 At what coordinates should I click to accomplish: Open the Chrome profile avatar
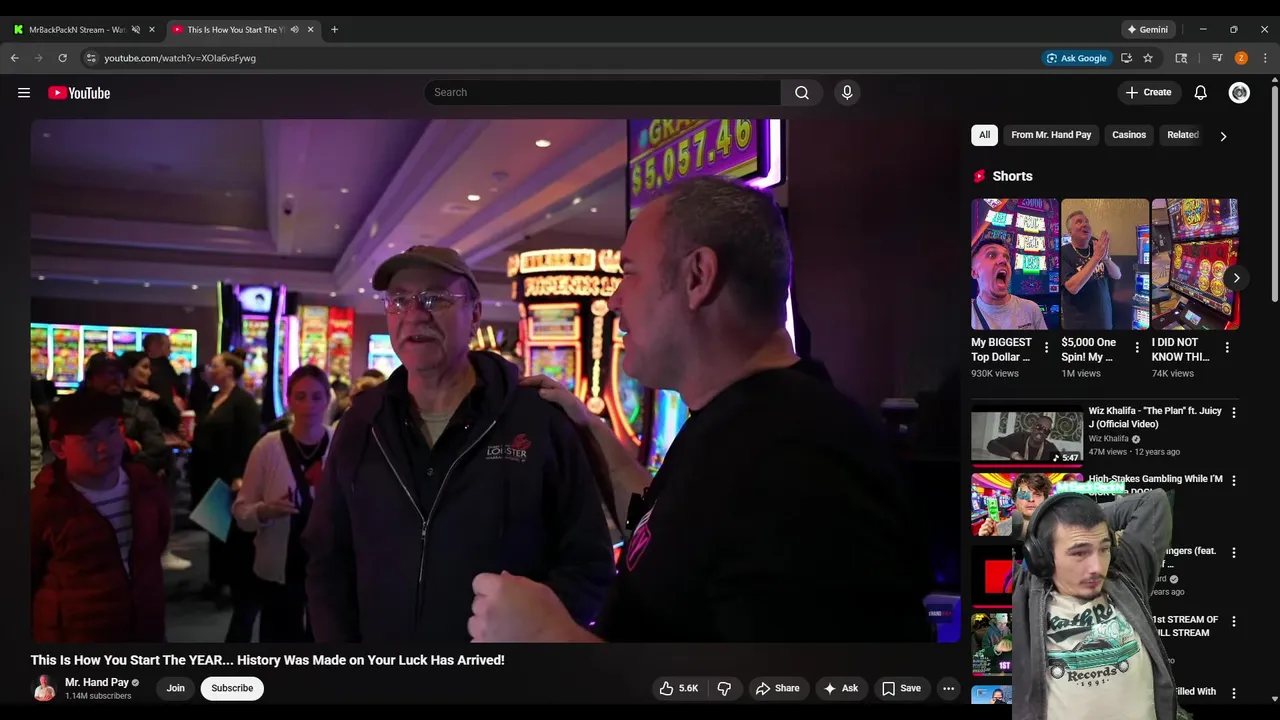(x=1241, y=58)
